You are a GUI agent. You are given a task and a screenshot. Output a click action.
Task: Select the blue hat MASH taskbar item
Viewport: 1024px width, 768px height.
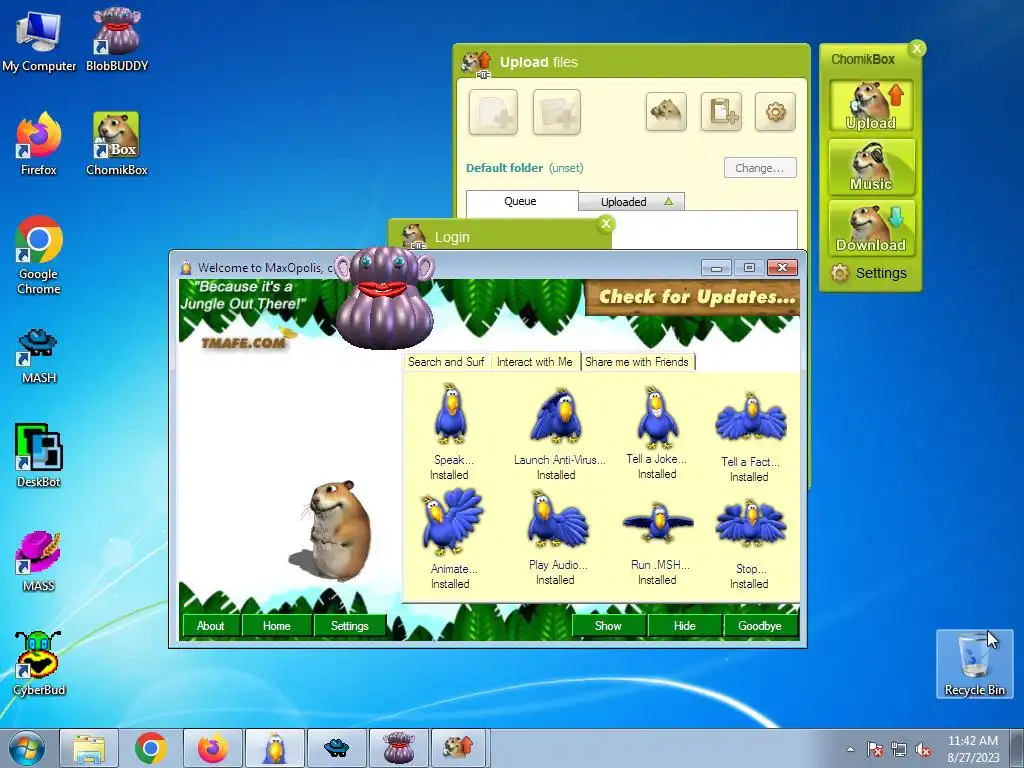[x=336, y=748]
